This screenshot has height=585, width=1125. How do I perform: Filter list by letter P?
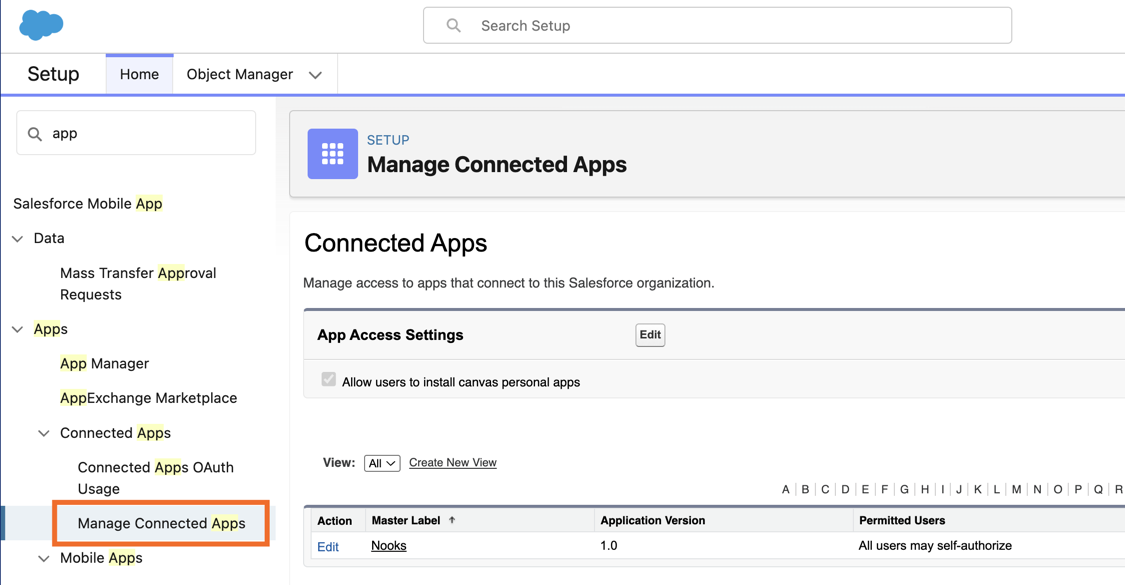[1078, 490]
